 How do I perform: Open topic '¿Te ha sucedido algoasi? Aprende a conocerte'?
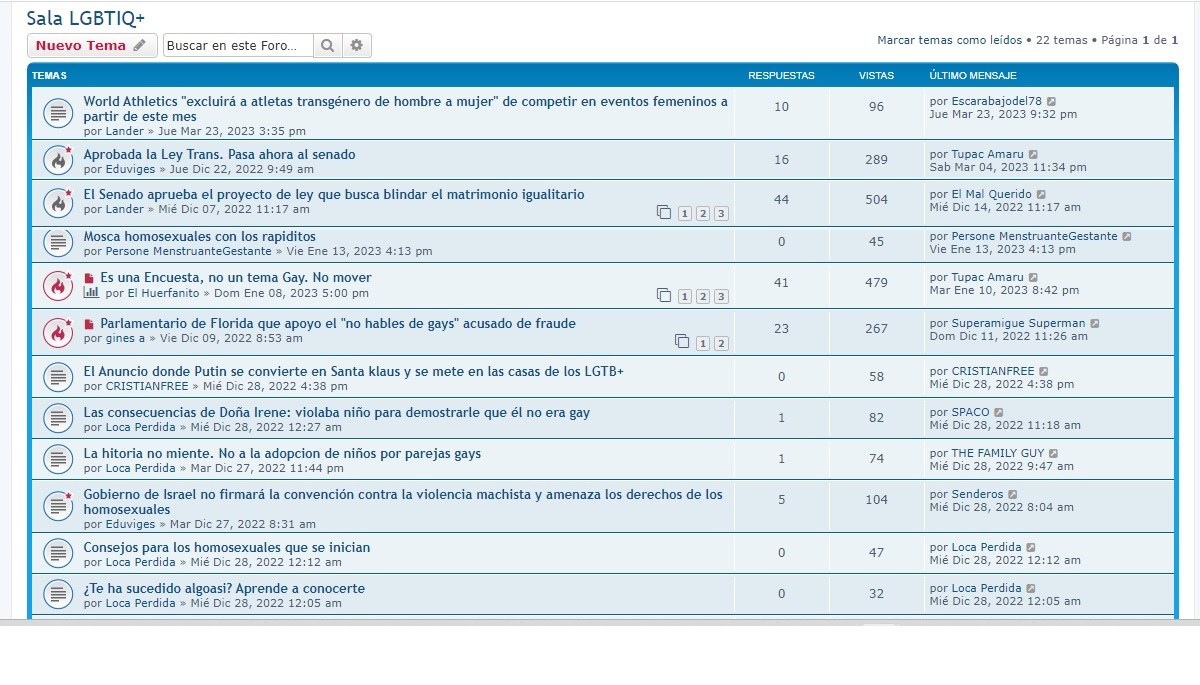(224, 588)
